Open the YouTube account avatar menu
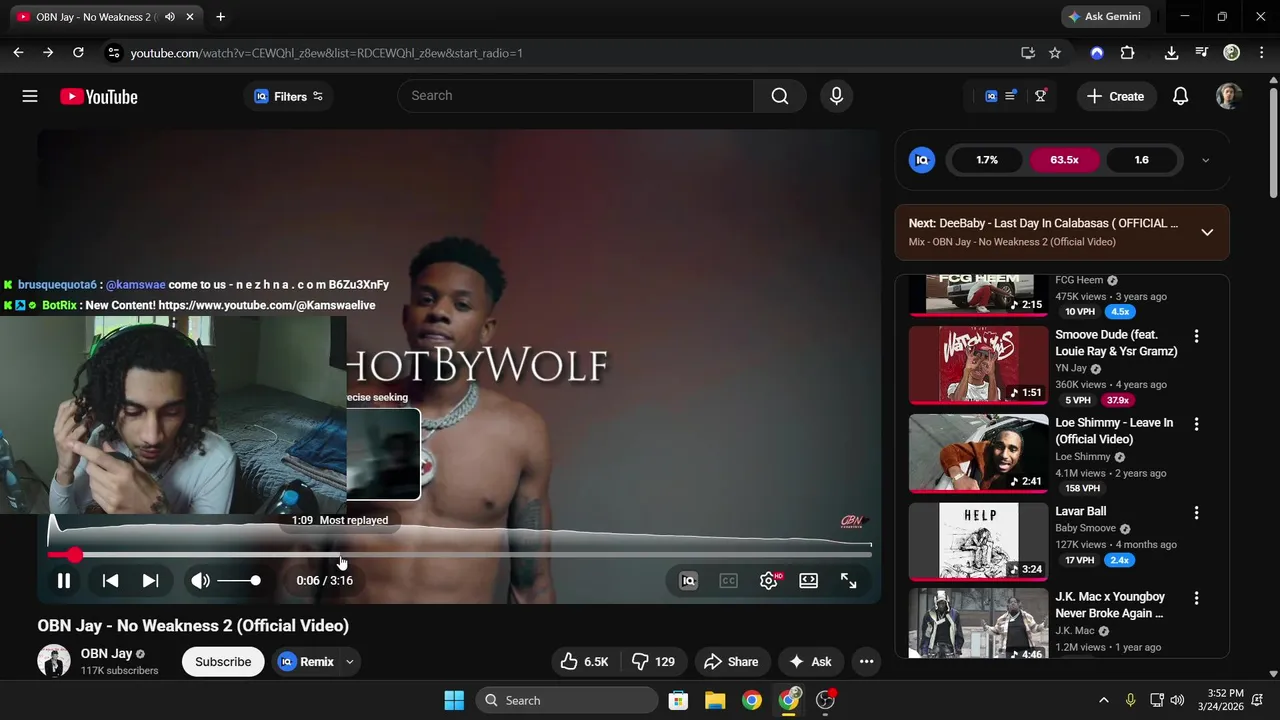 (x=1229, y=96)
